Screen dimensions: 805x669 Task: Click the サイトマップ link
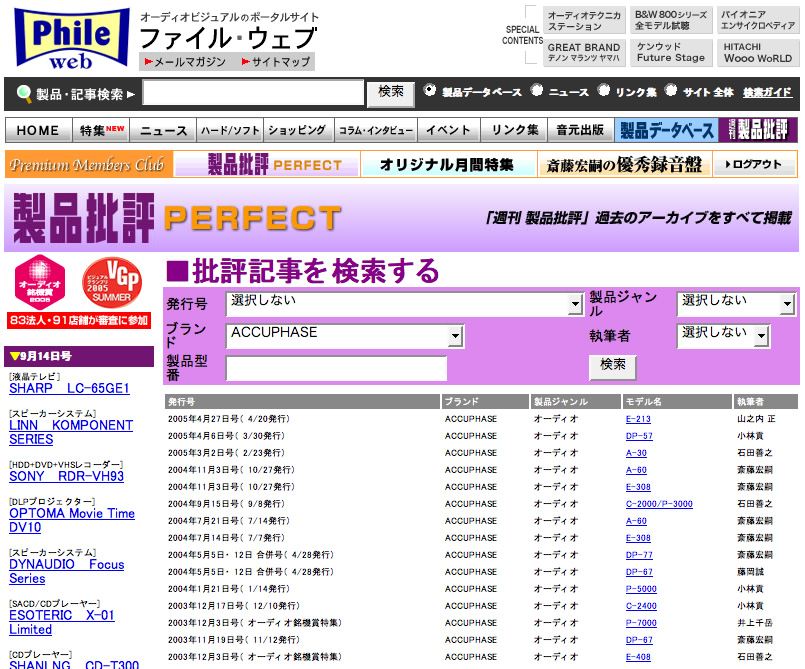point(276,62)
